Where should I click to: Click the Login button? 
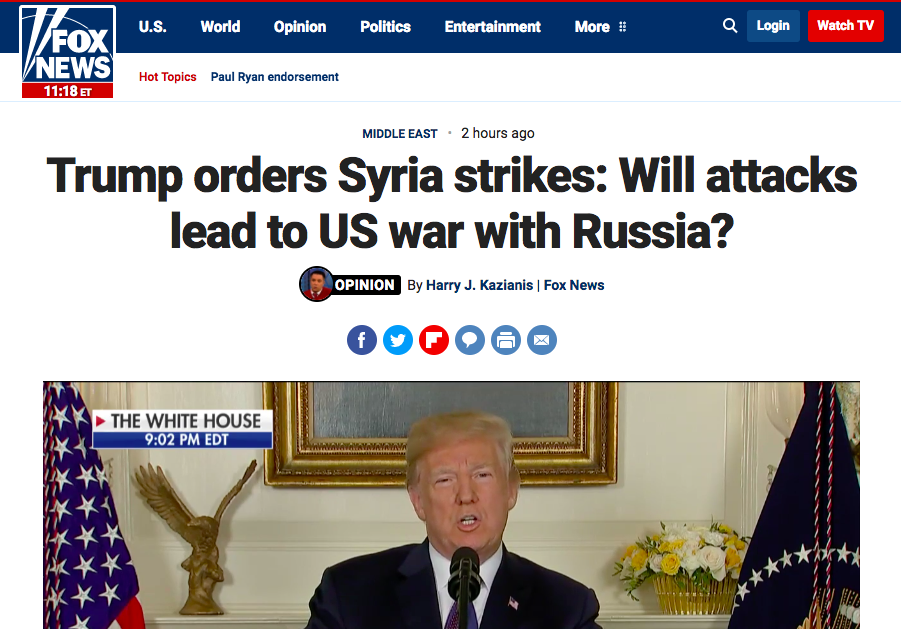(773, 26)
